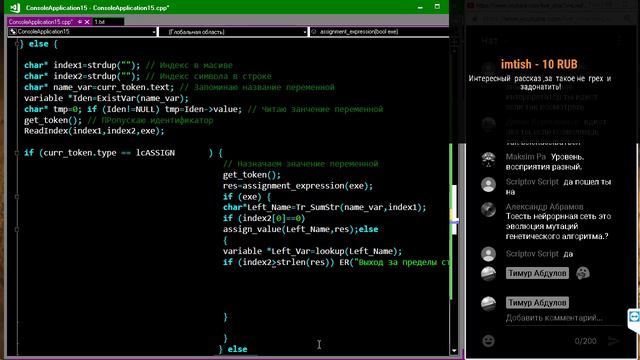Open the emoji picker in chat
Image resolution: width=640 pixels, height=360 pixels.
[488, 341]
